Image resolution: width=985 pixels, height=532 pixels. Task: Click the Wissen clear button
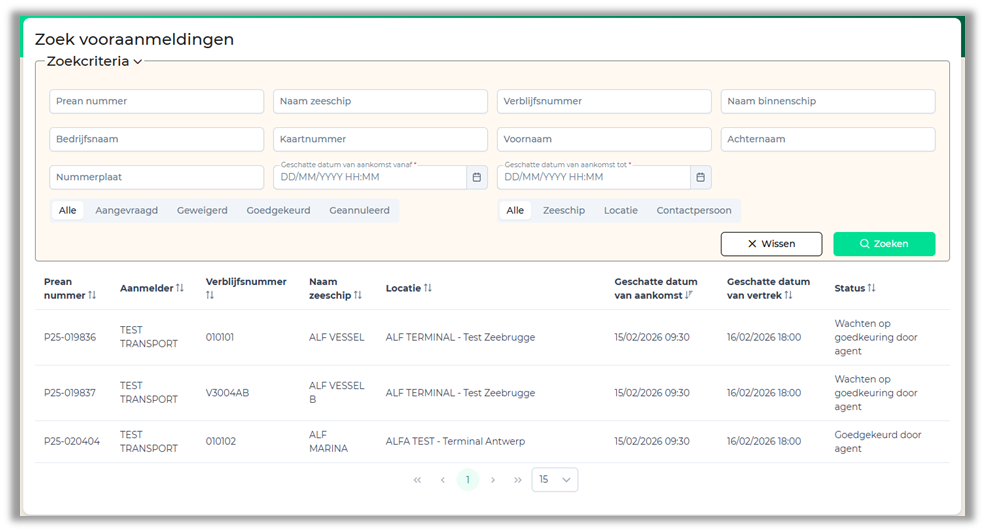pyautogui.click(x=771, y=244)
